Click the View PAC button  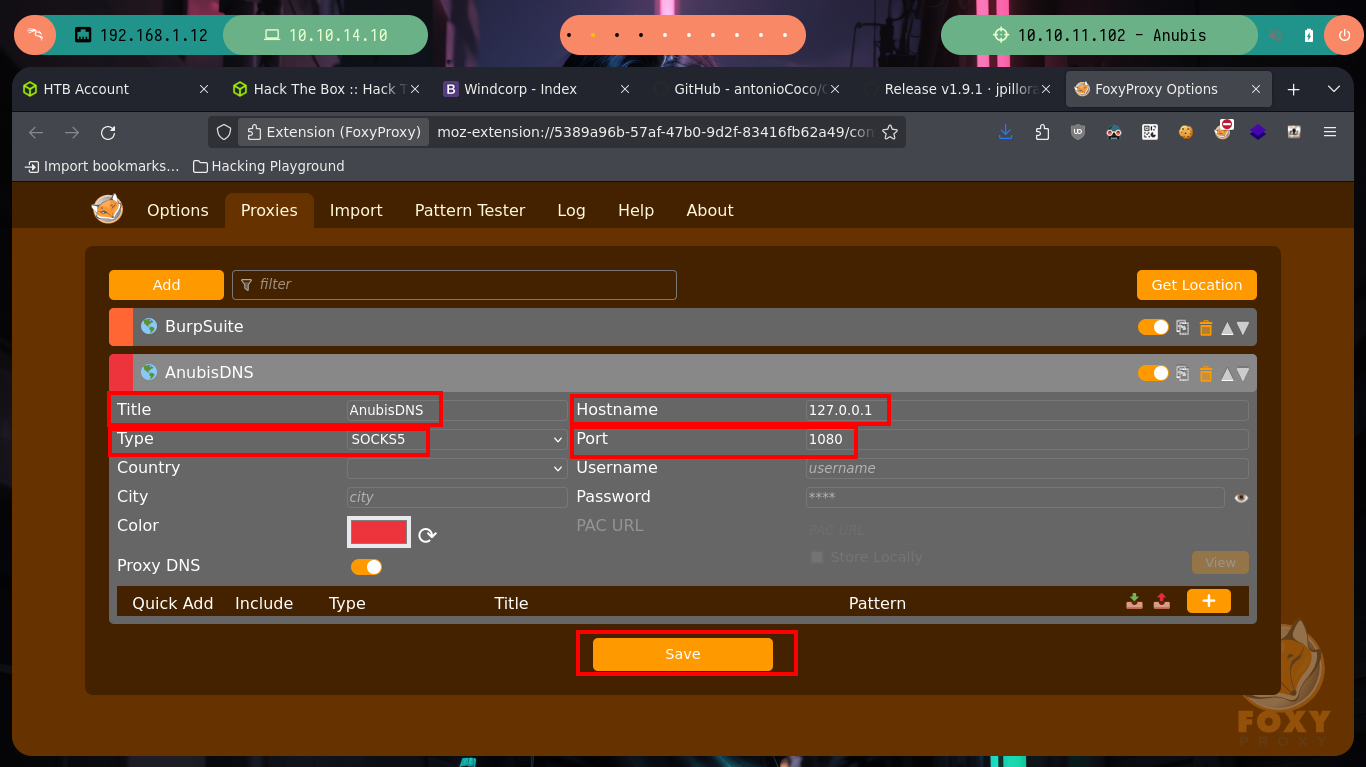(x=1220, y=562)
